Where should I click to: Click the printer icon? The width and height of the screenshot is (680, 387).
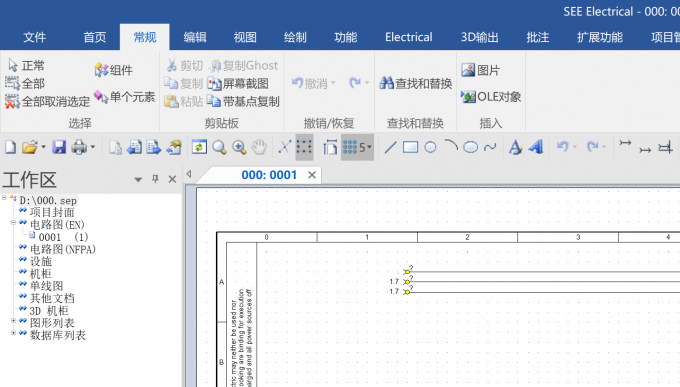(x=79, y=148)
